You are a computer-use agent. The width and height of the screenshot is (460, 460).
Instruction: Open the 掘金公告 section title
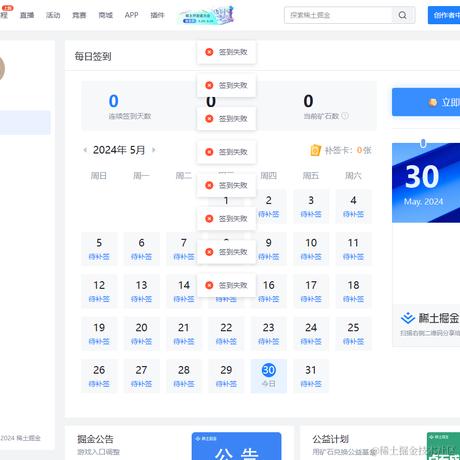[x=95, y=439]
